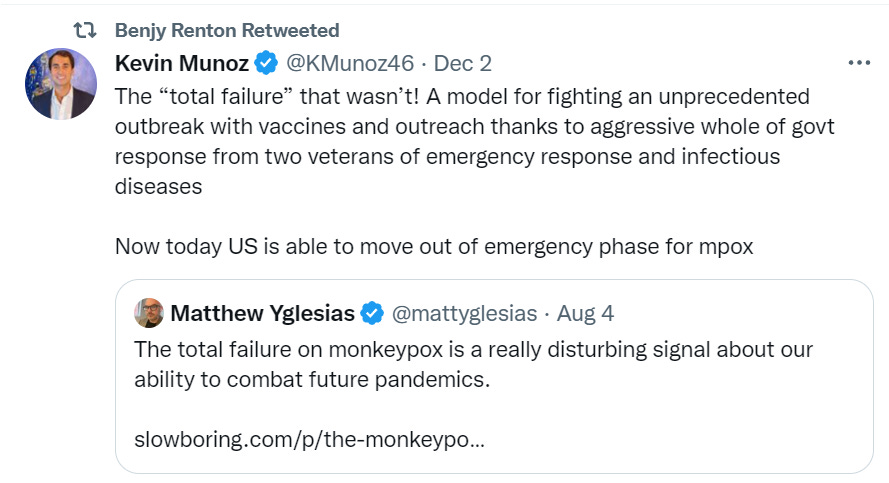Click the word "diseases" in the tweet

[x=159, y=187]
